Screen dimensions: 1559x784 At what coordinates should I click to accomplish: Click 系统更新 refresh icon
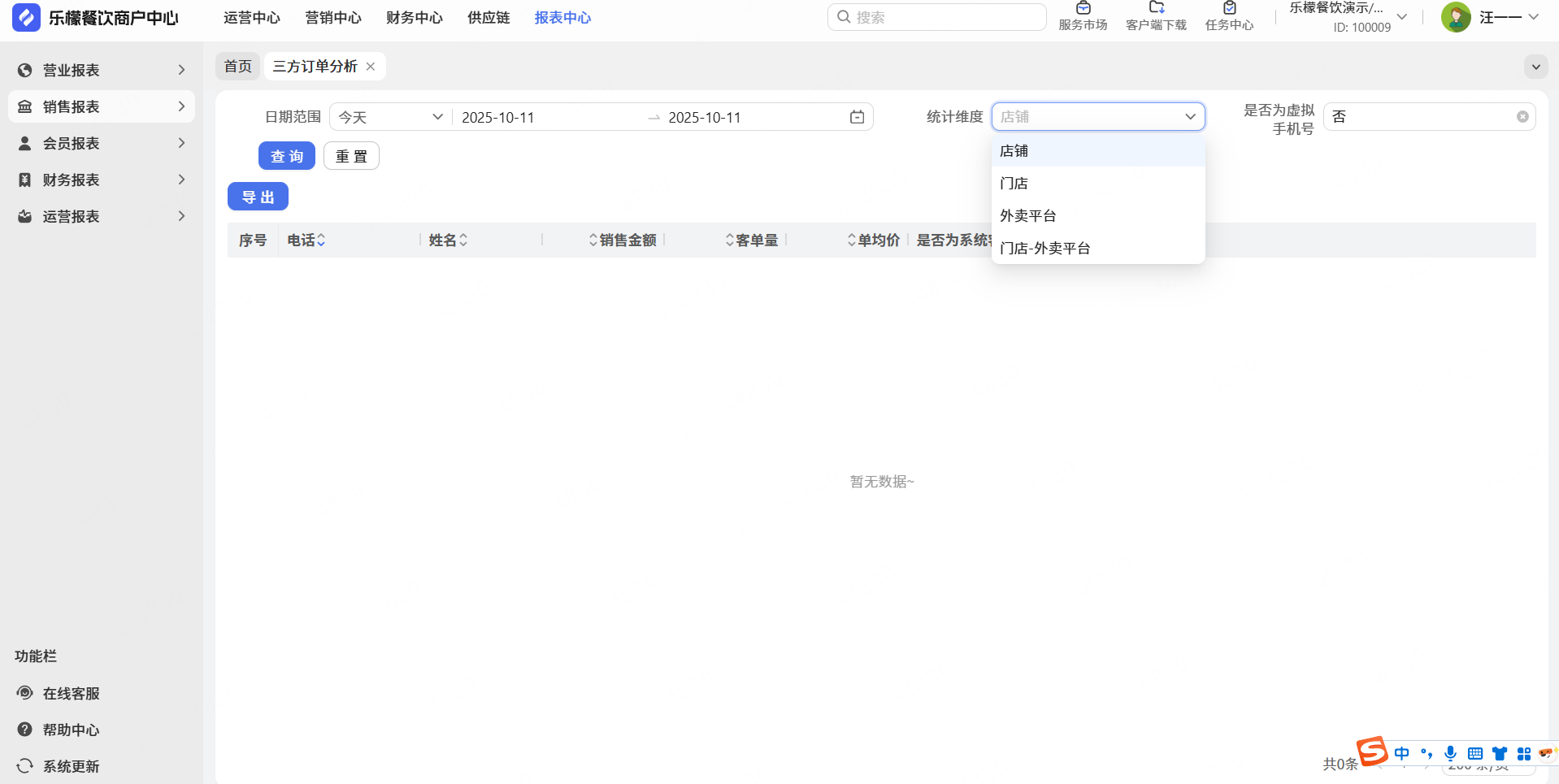tap(25, 766)
